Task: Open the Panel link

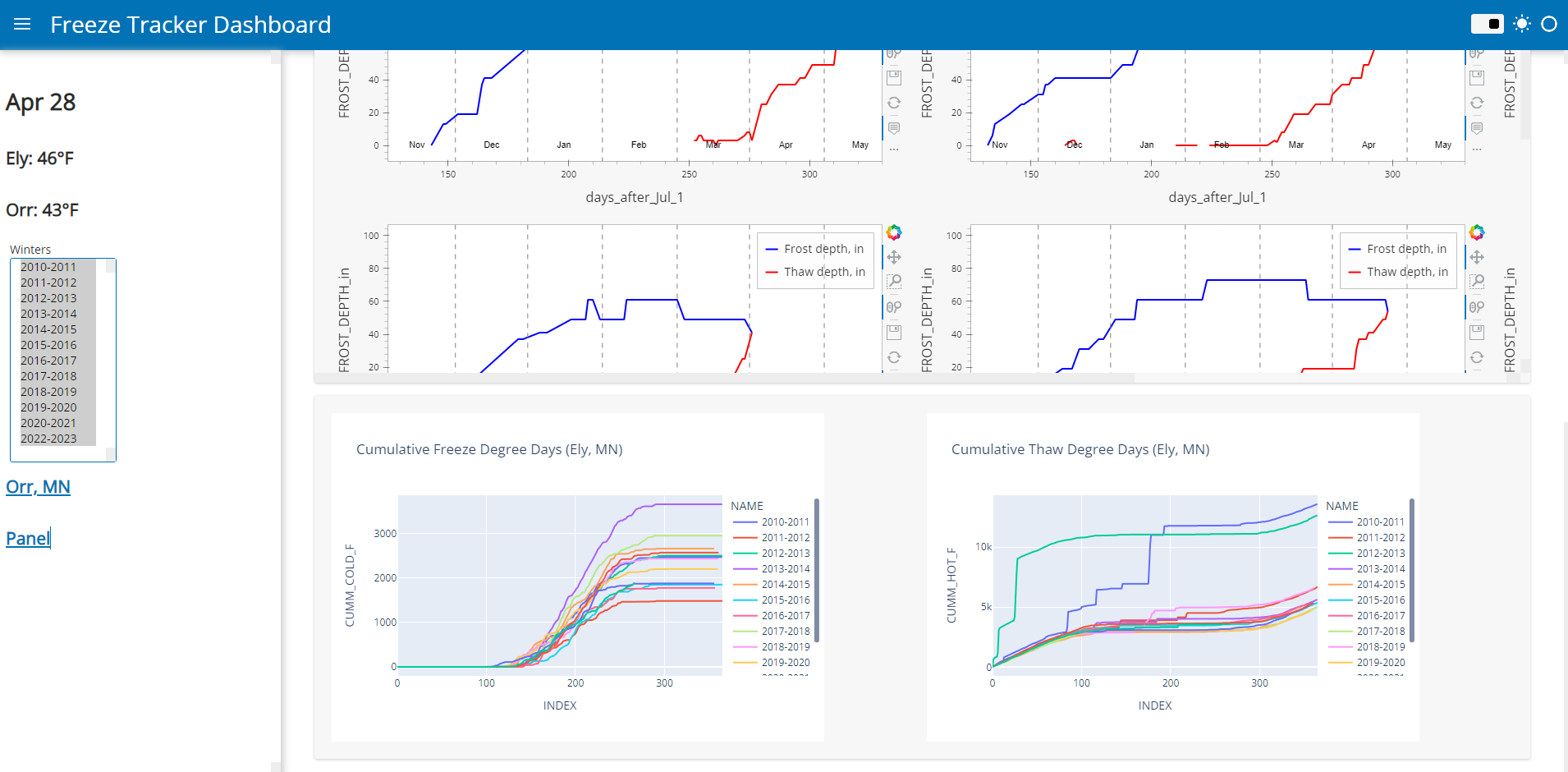Action: 28,539
